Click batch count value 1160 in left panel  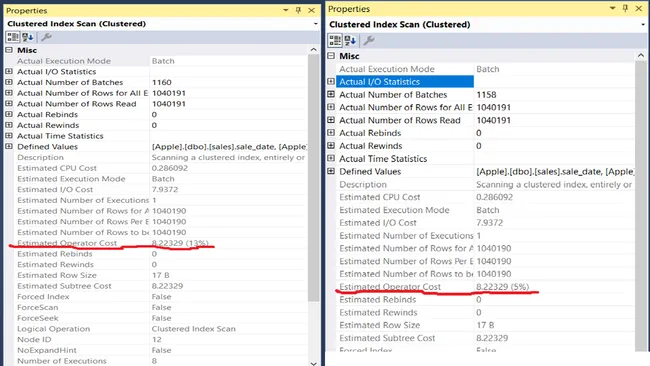[162, 82]
